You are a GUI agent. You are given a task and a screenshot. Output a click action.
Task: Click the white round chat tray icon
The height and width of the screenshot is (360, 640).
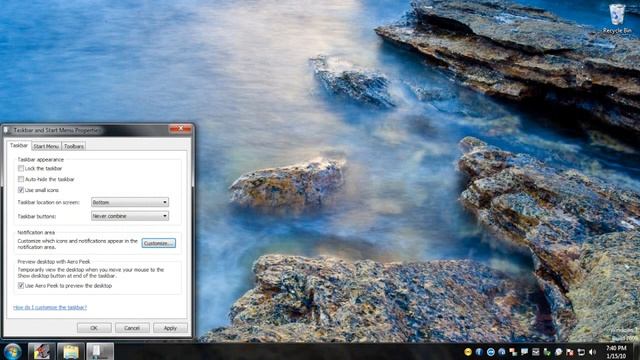click(x=558, y=352)
